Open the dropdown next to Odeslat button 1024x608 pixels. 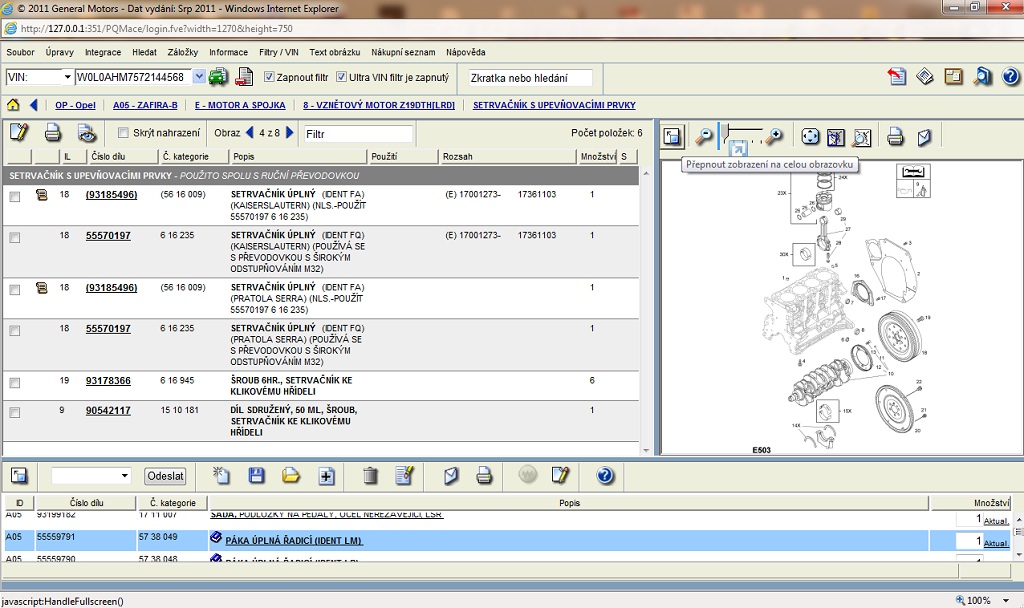coord(124,476)
